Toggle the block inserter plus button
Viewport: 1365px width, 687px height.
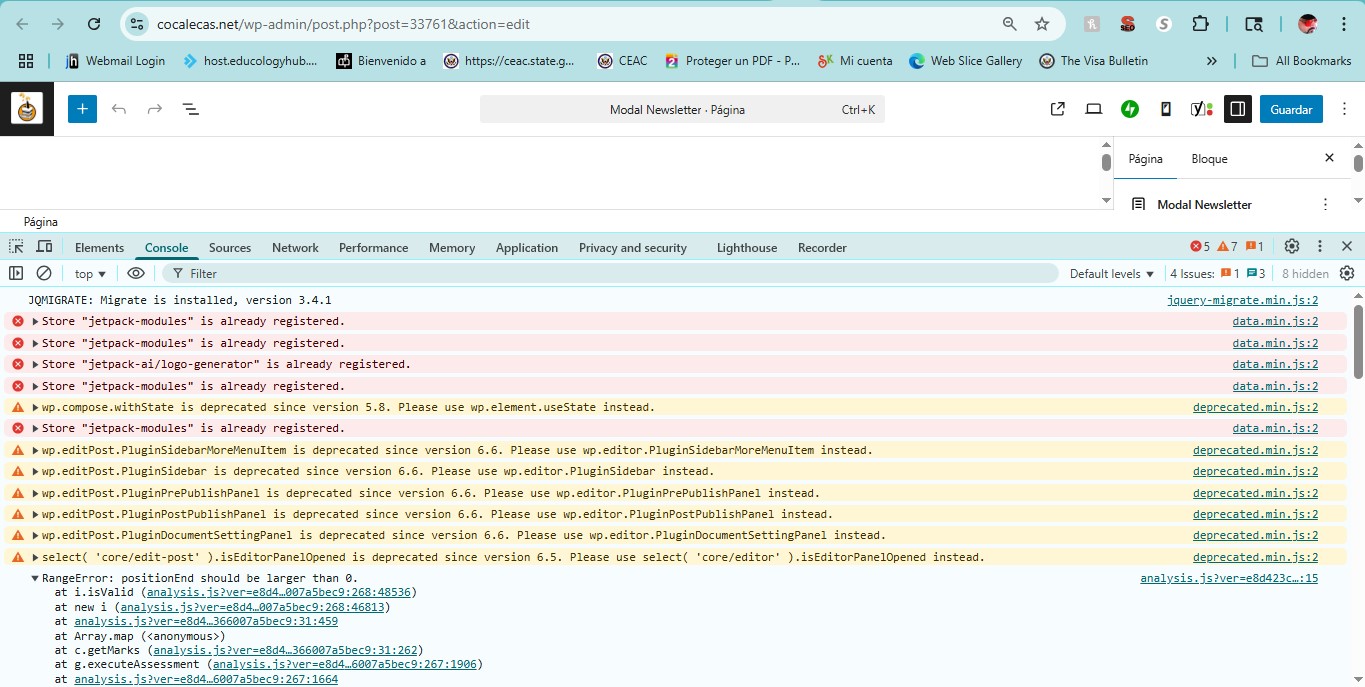[82, 109]
